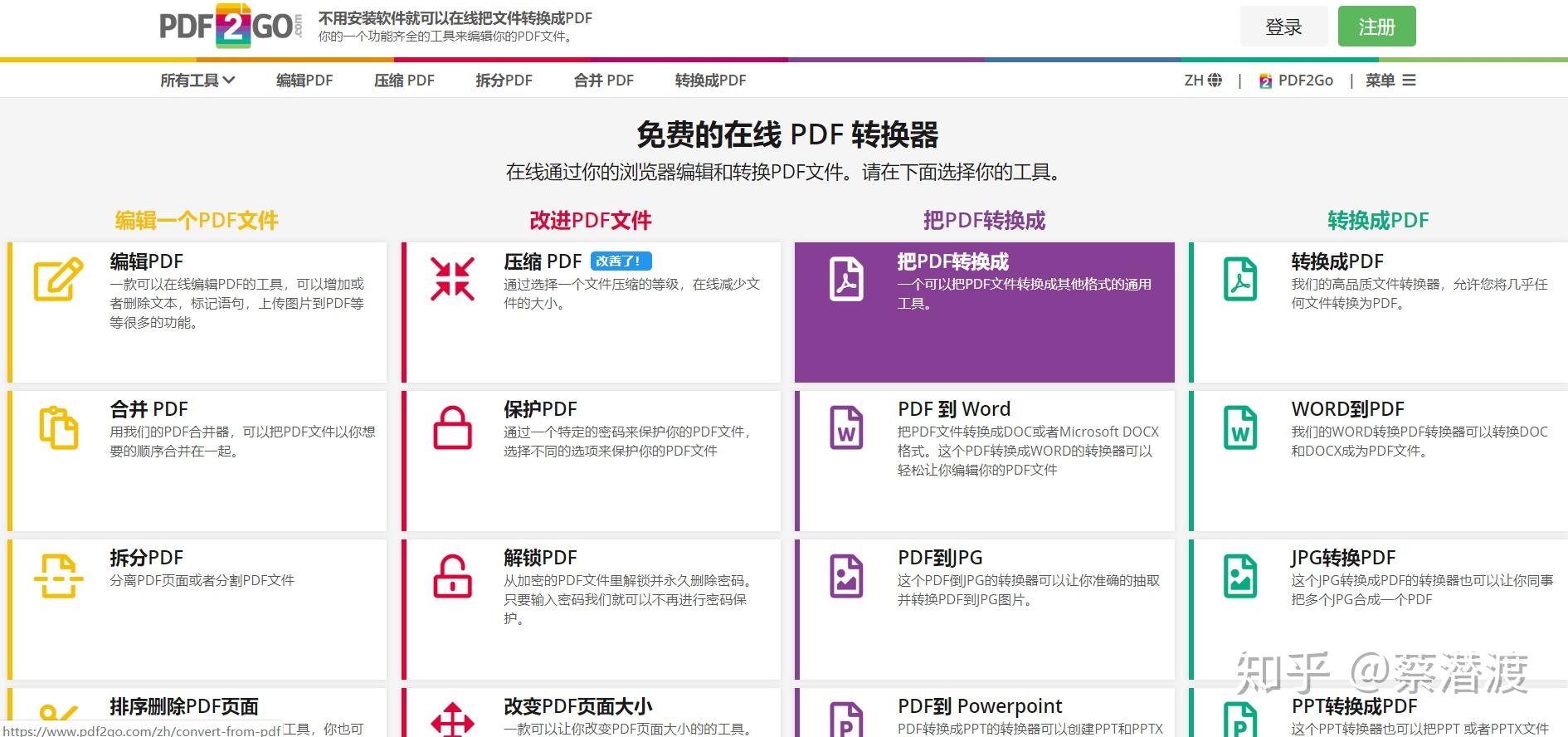This screenshot has width=1568, height=737.
Task: Click the 排序删除PDF页面 scissors icon
Action: click(x=58, y=714)
